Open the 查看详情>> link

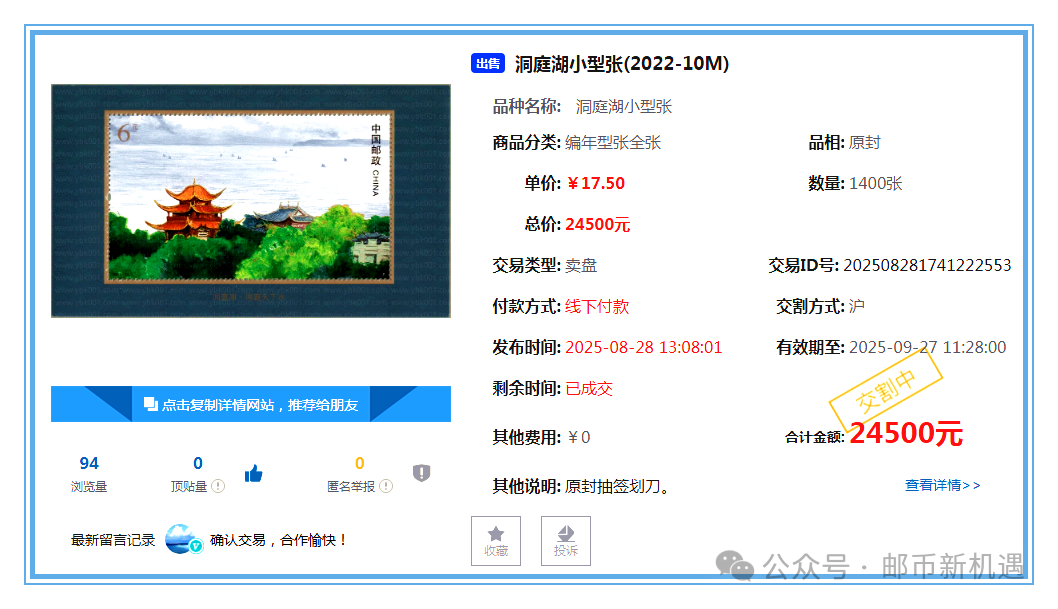943,485
